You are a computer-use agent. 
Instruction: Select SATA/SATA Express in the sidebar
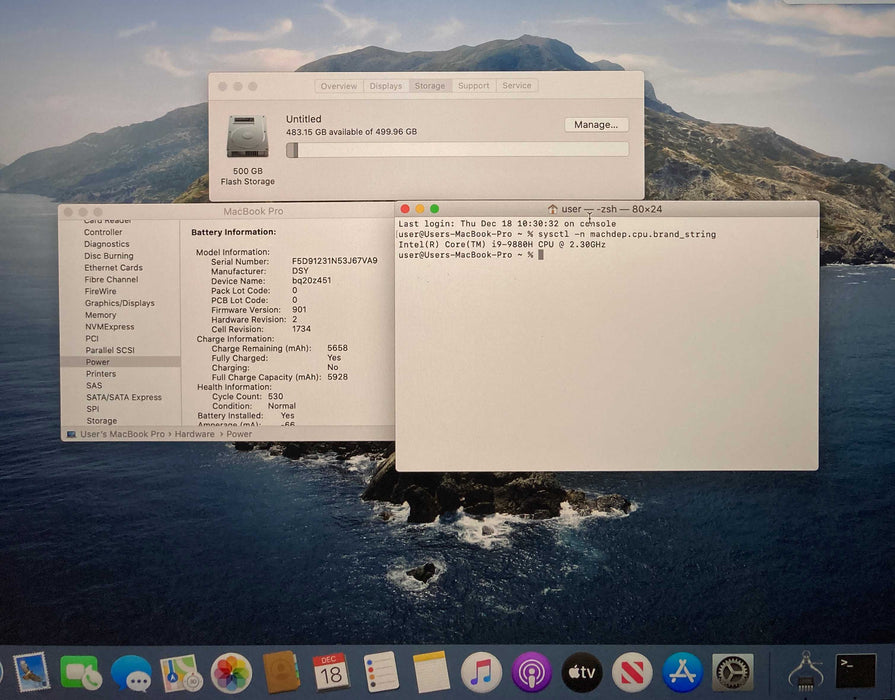tap(124, 397)
